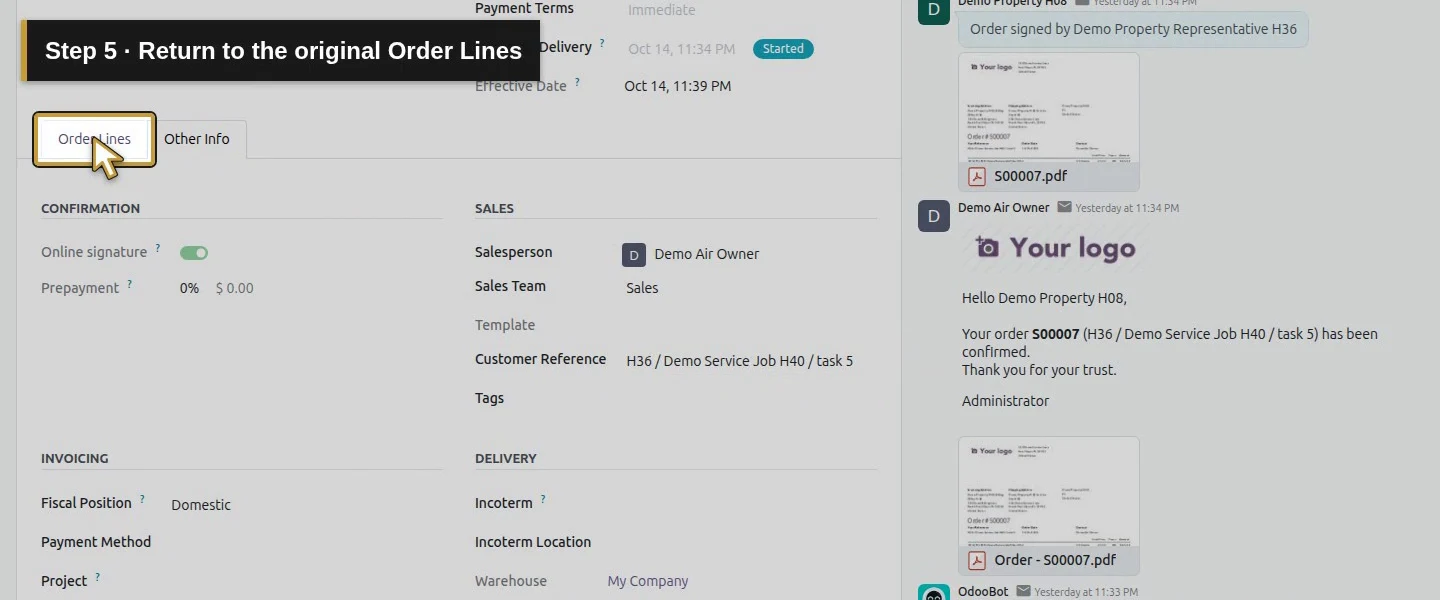Click the Order signed by Demo Property message
The image size is (1440, 600).
coord(1133,29)
